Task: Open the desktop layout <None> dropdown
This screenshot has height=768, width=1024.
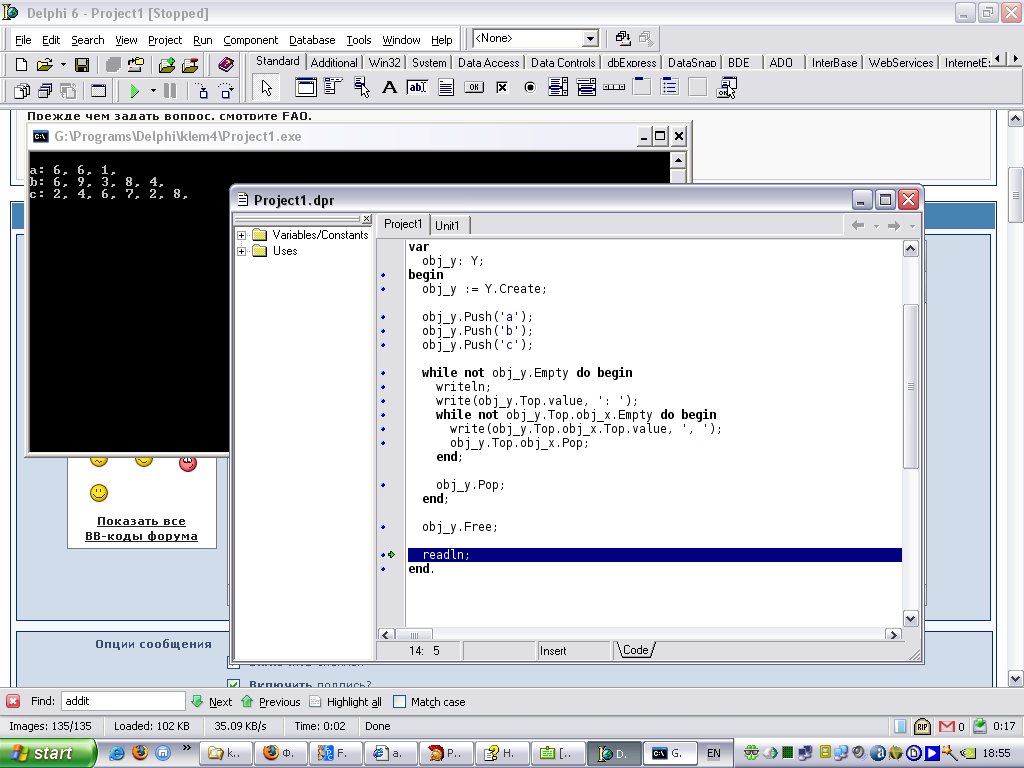Action: pos(590,39)
